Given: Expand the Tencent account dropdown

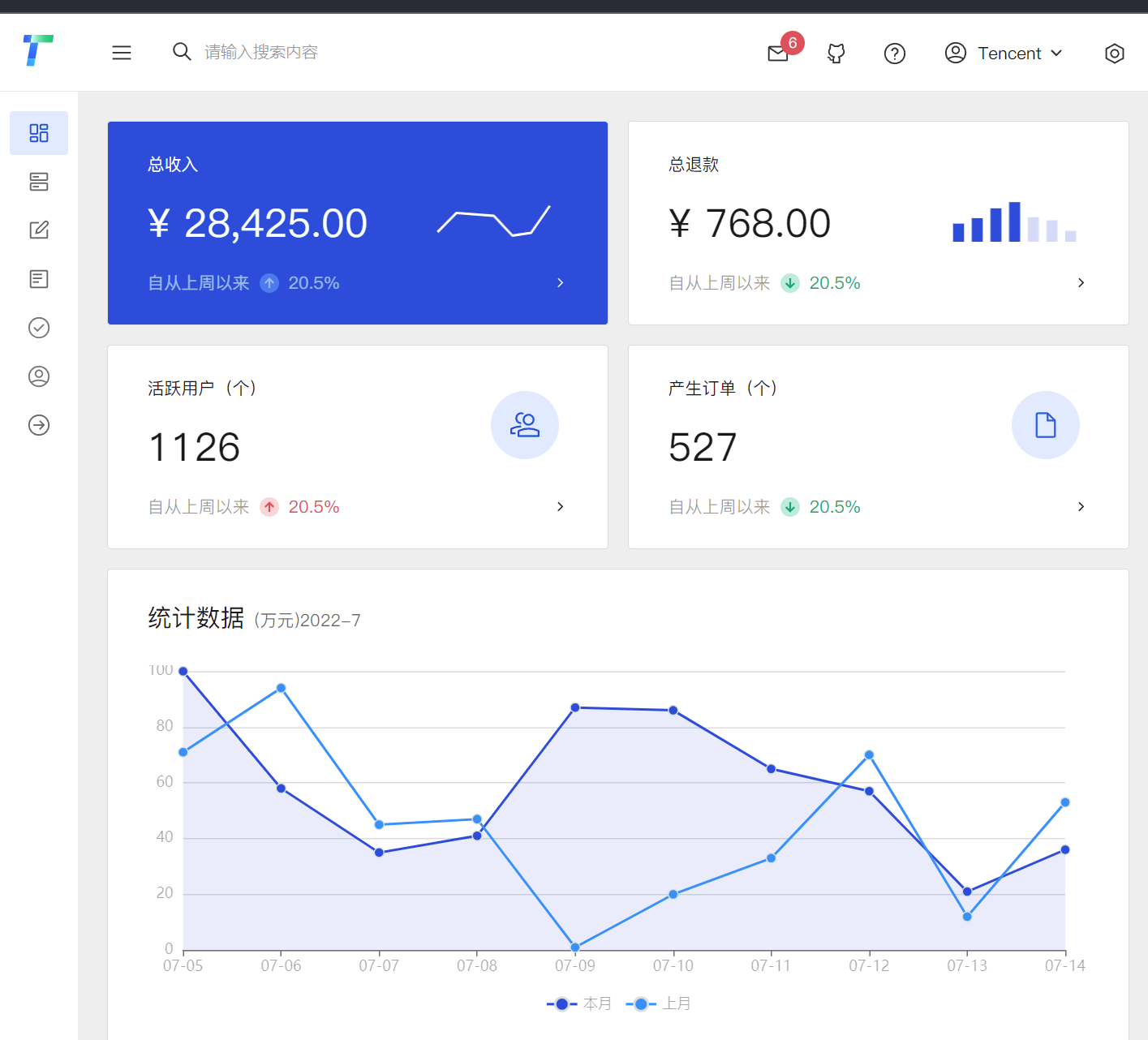Looking at the screenshot, I should pyautogui.click(x=1056, y=53).
